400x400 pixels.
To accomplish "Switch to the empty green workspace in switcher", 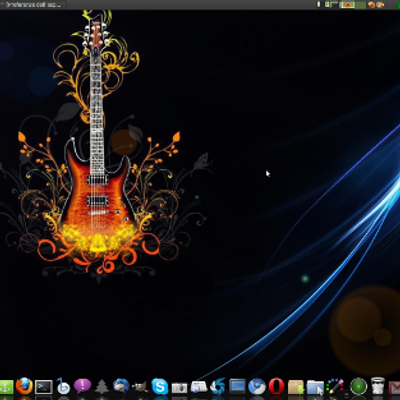I will tap(360, 4).
